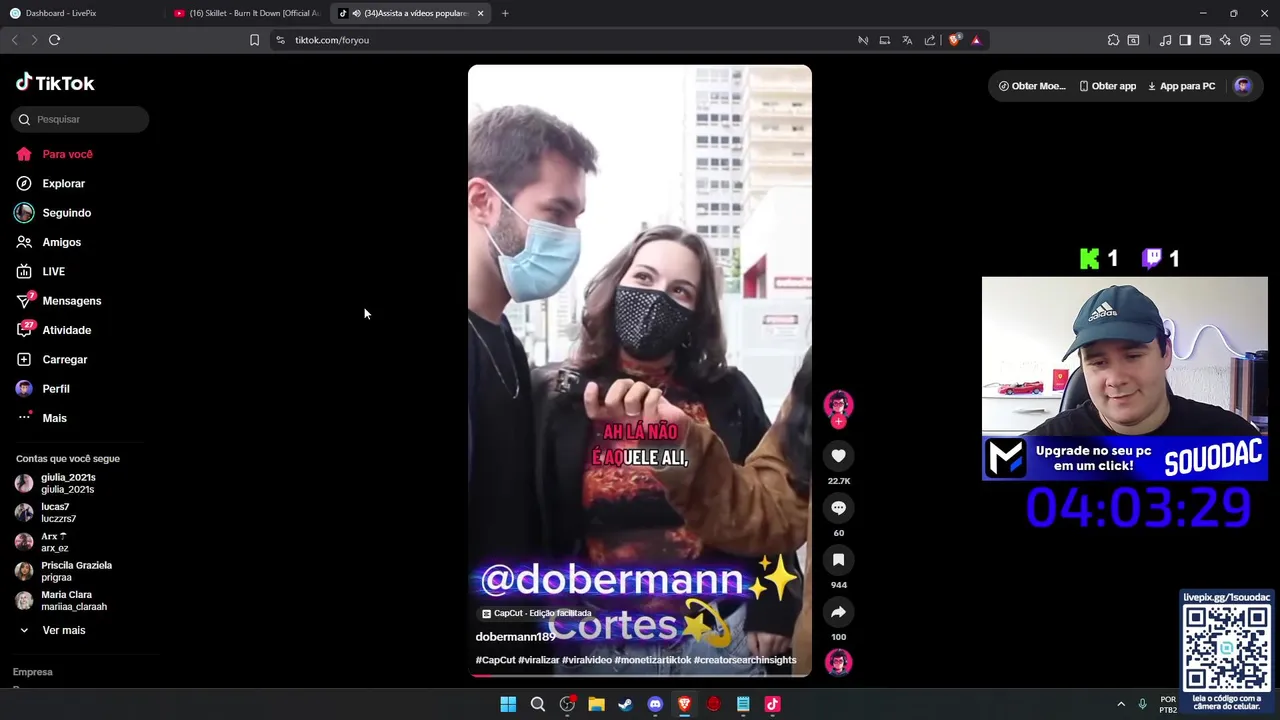Image resolution: width=1280 pixels, height=720 pixels.
Task: Click the TikTok logo
Action: click(55, 83)
